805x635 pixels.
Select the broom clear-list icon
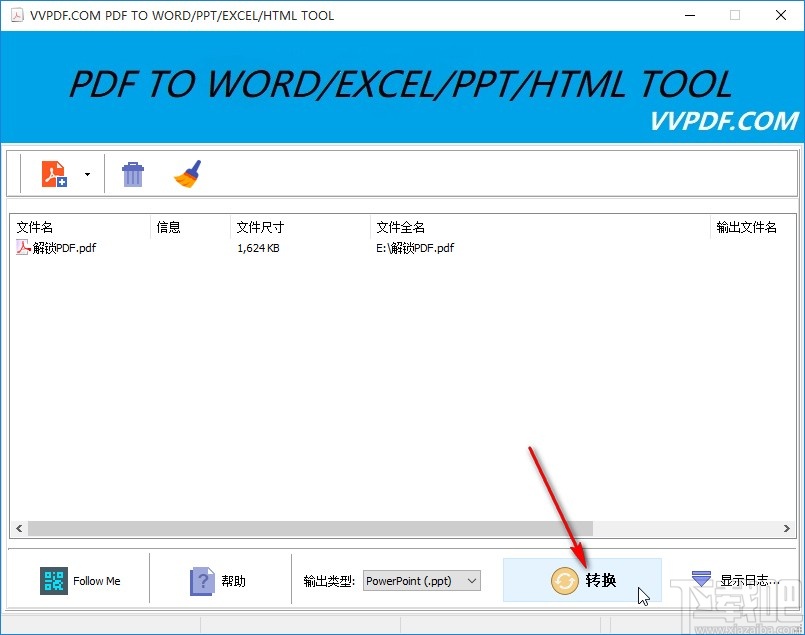(x=188, y=172)
